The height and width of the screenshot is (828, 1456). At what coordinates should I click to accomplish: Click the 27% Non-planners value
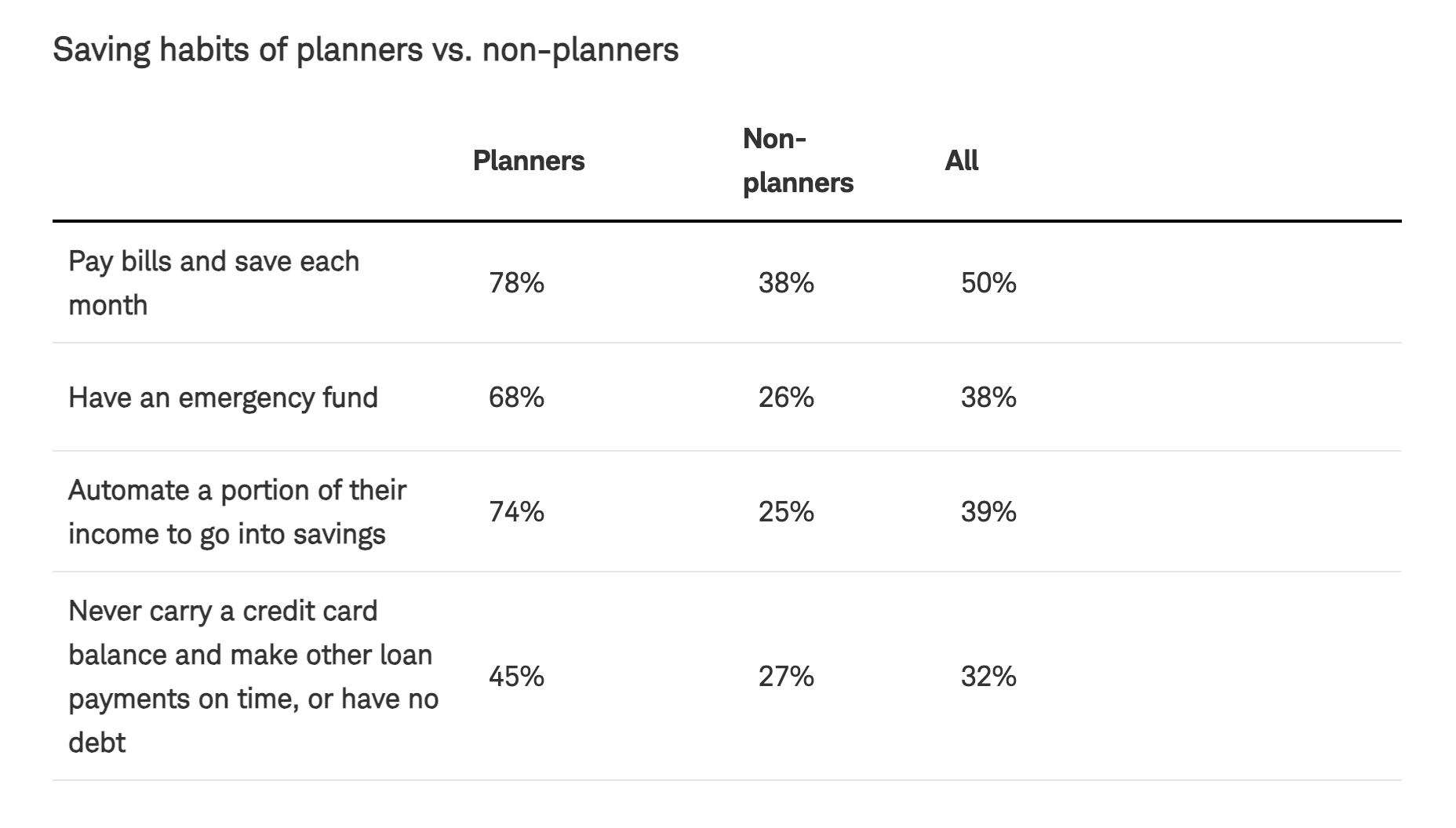pos(786,676)
